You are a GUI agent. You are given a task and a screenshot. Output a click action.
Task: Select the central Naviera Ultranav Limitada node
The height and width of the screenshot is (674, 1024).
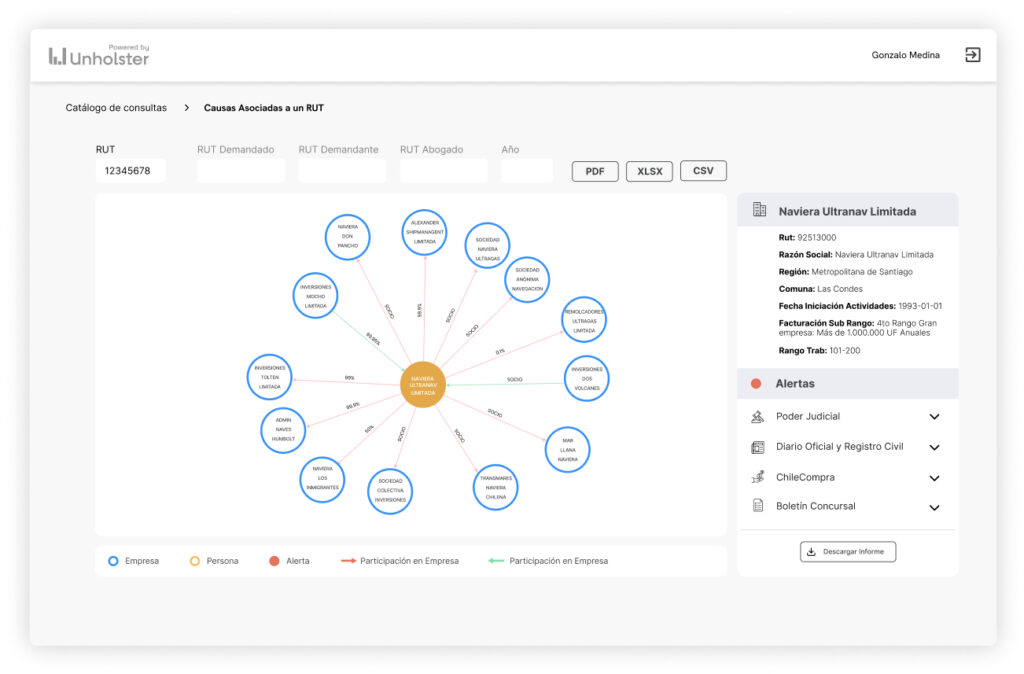click(x=422, y=385)
